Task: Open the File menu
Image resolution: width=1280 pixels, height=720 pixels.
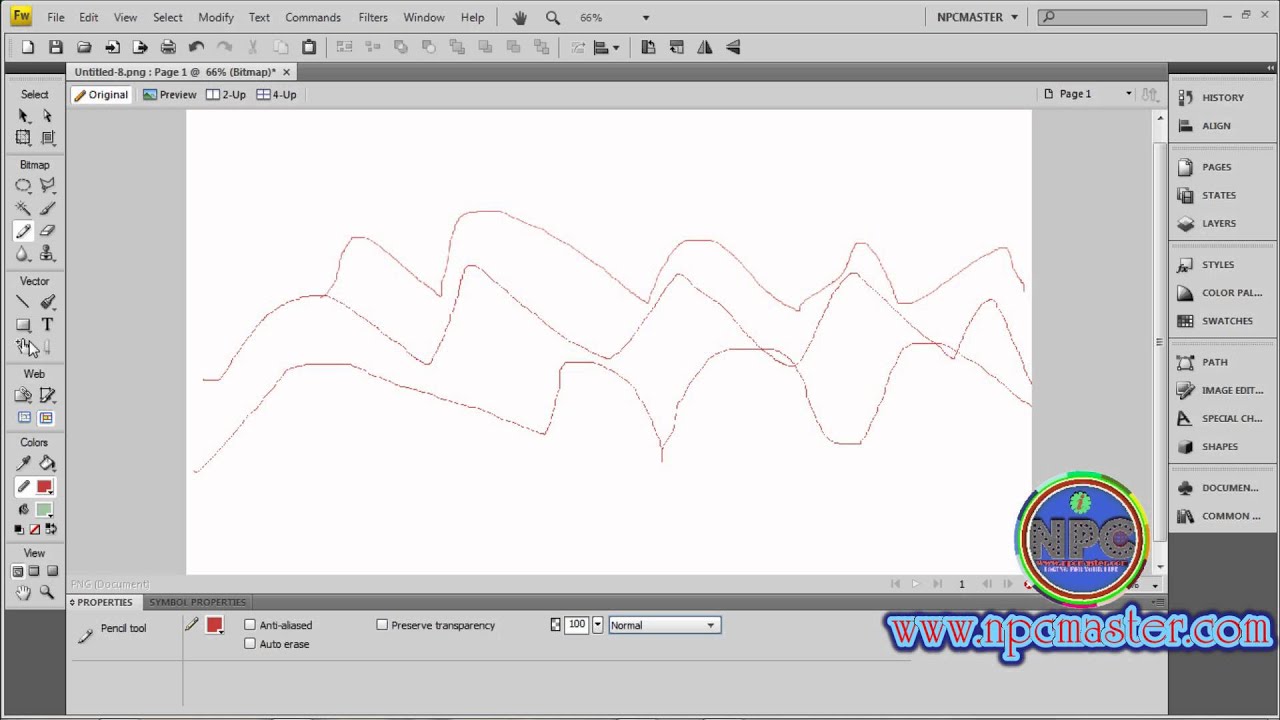Action: 56,17
